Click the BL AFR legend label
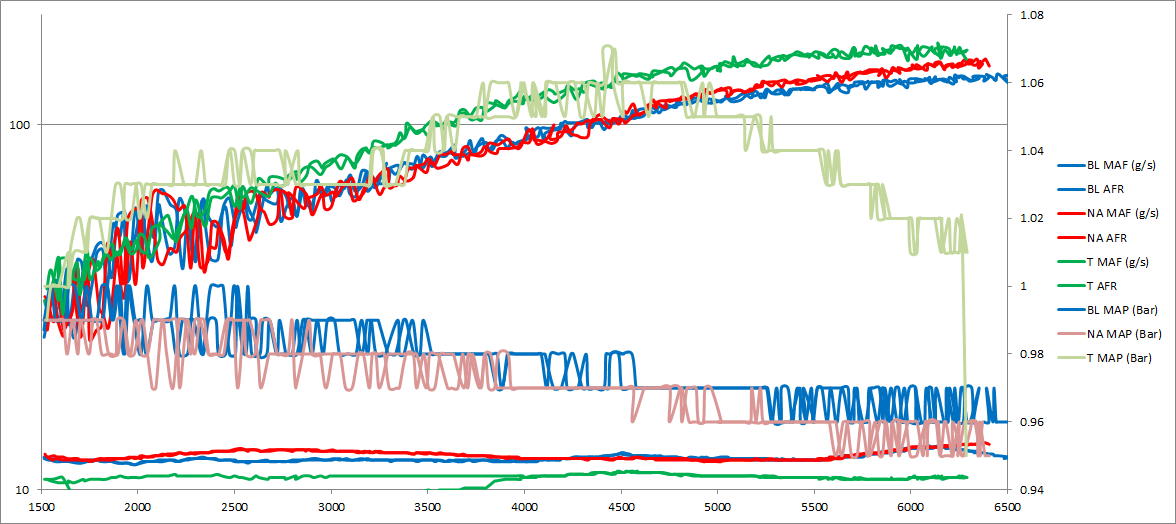 click(x=1108, y=188)
